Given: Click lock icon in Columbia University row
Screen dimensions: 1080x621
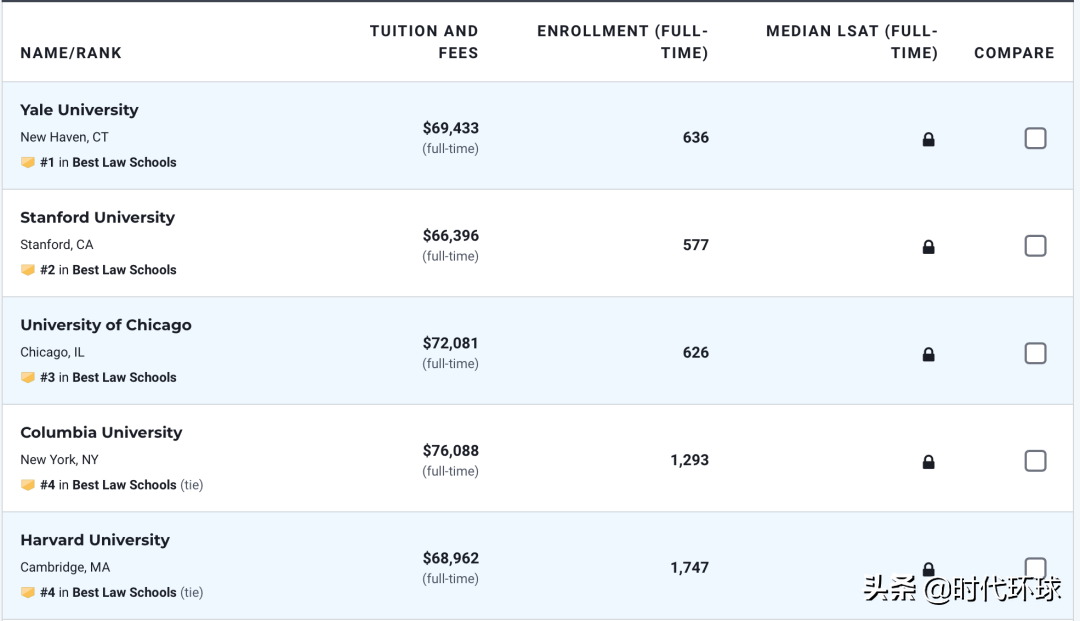Looking at the screenshot, I should pos(928,462).
